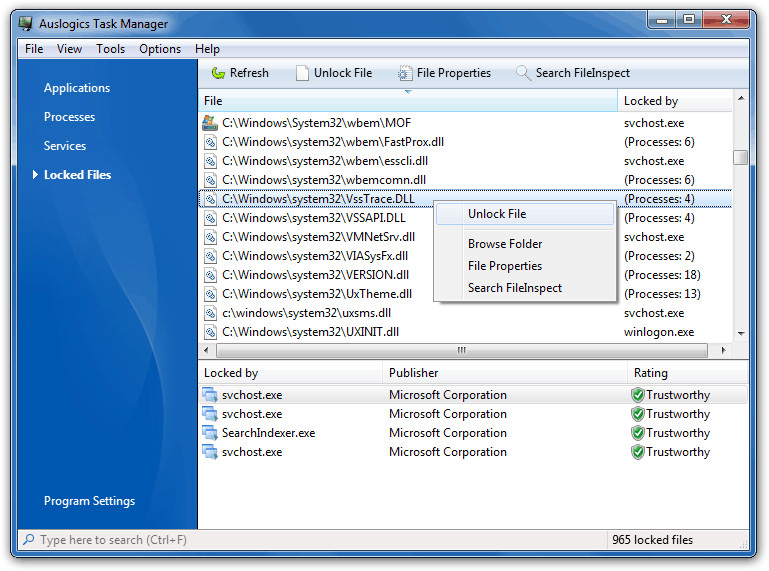Click the Search FileInspect magnifier icon
This screenshot has height=571, width=769.
[523, 73]
